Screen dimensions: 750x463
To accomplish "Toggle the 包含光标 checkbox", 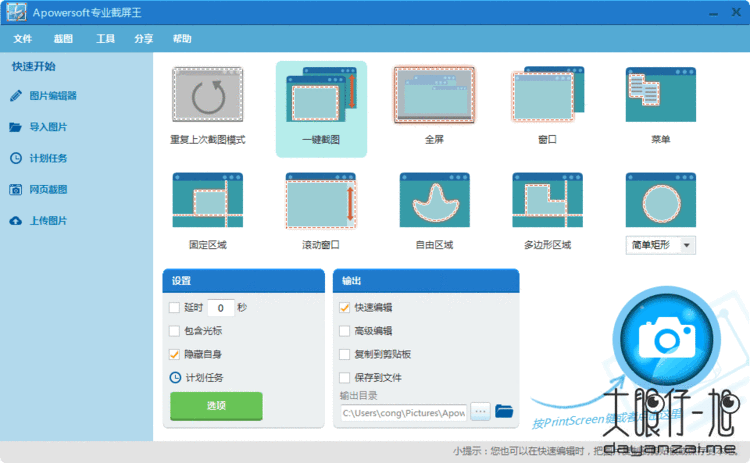I will point(174,331).
